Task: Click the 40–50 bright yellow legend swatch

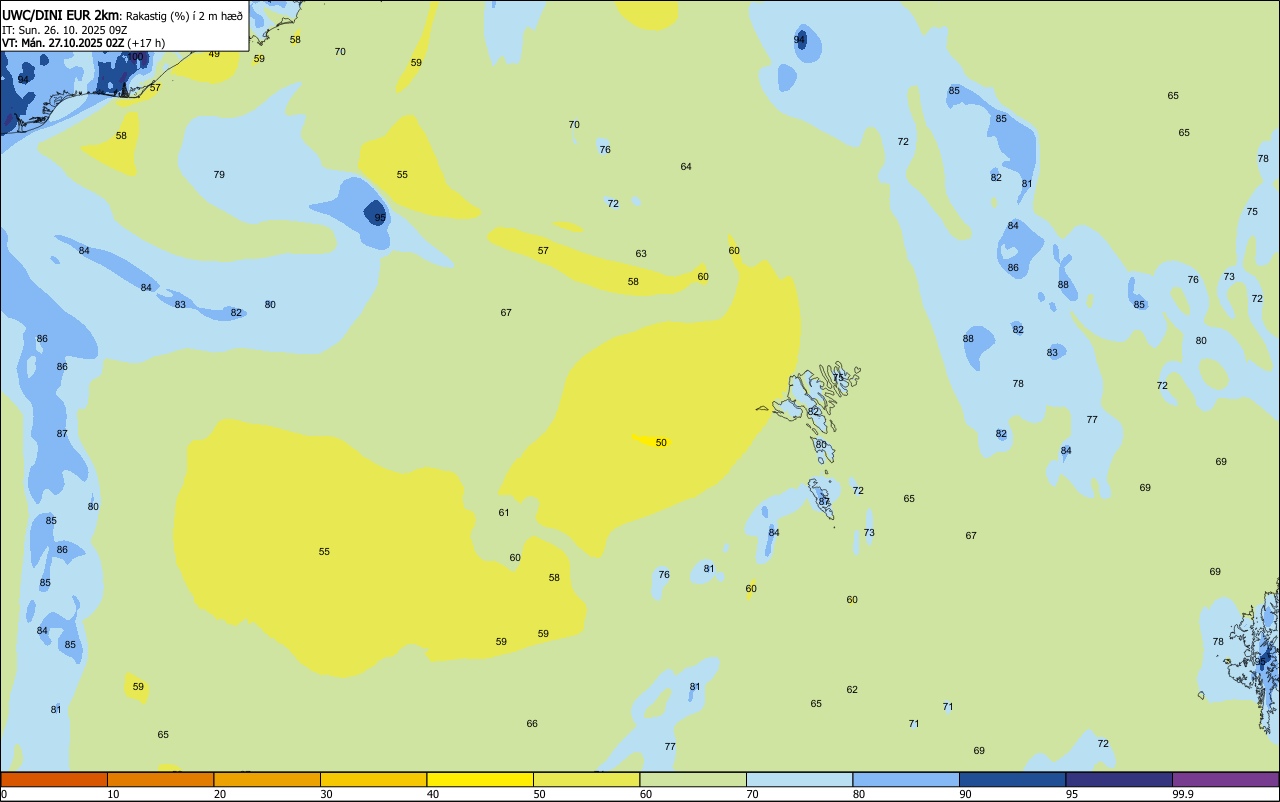Action: click(480, 779)
